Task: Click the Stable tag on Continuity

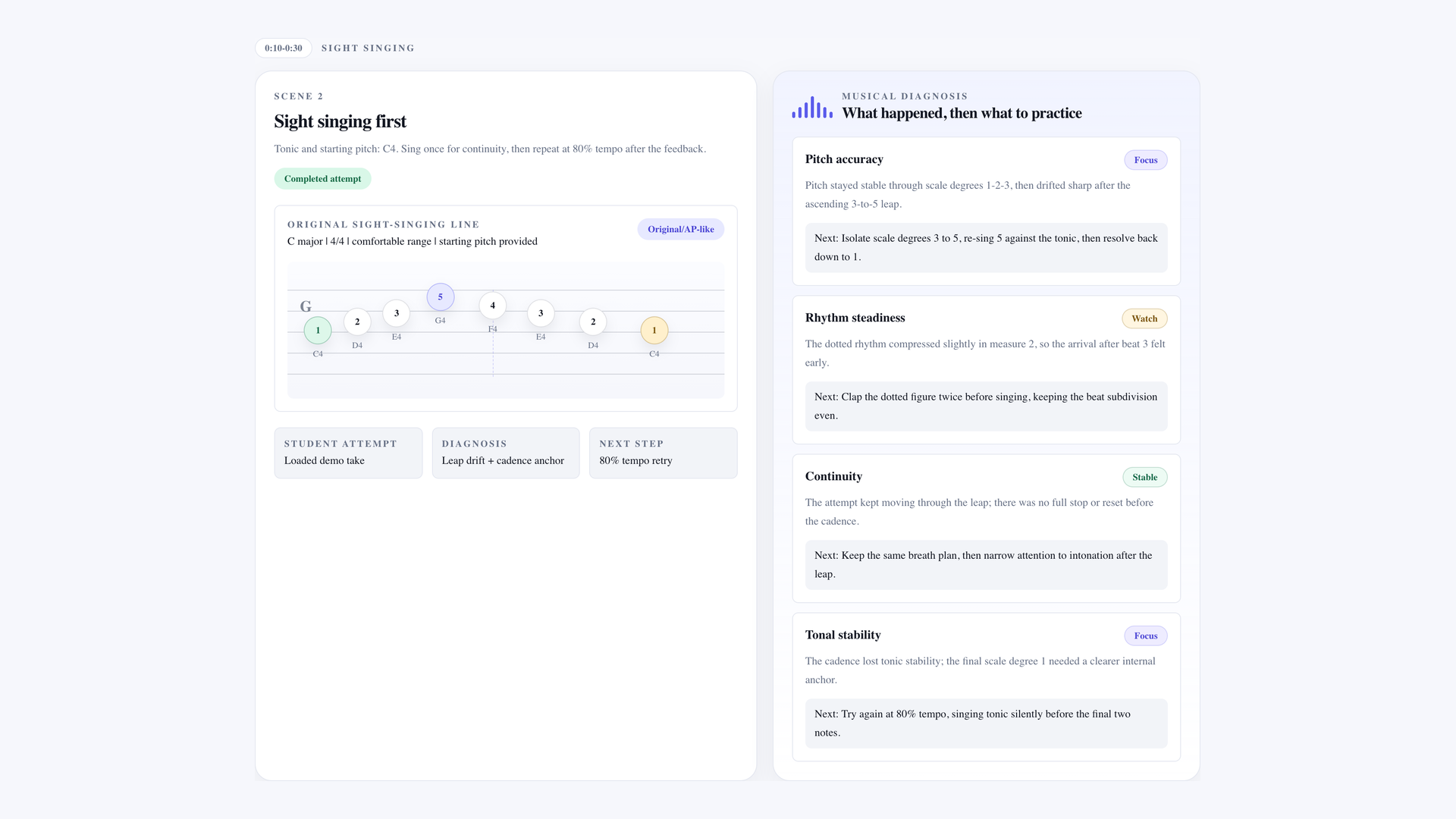Action: click(x=1145, y=477)
